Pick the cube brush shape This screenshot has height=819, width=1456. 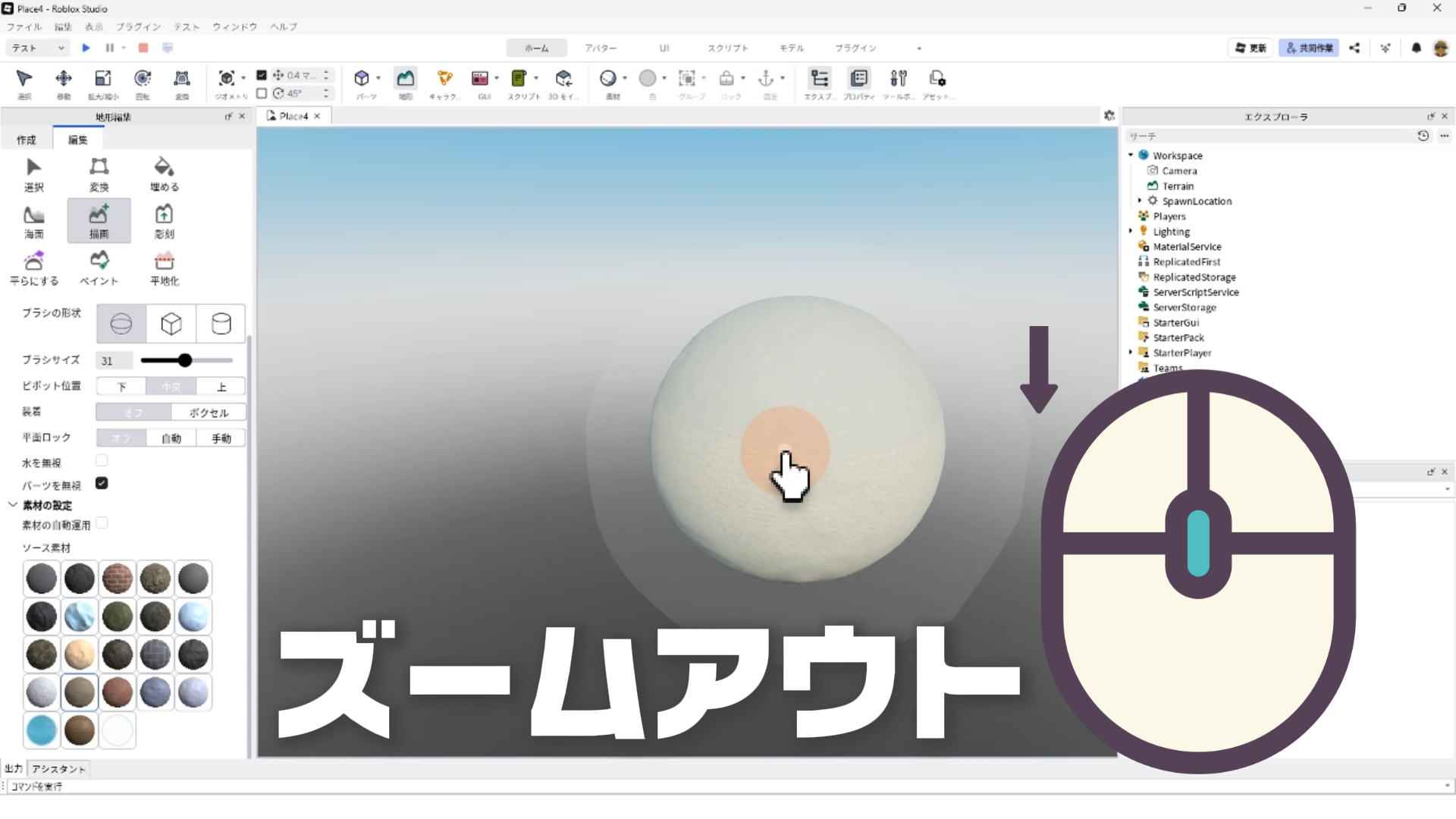171,324
